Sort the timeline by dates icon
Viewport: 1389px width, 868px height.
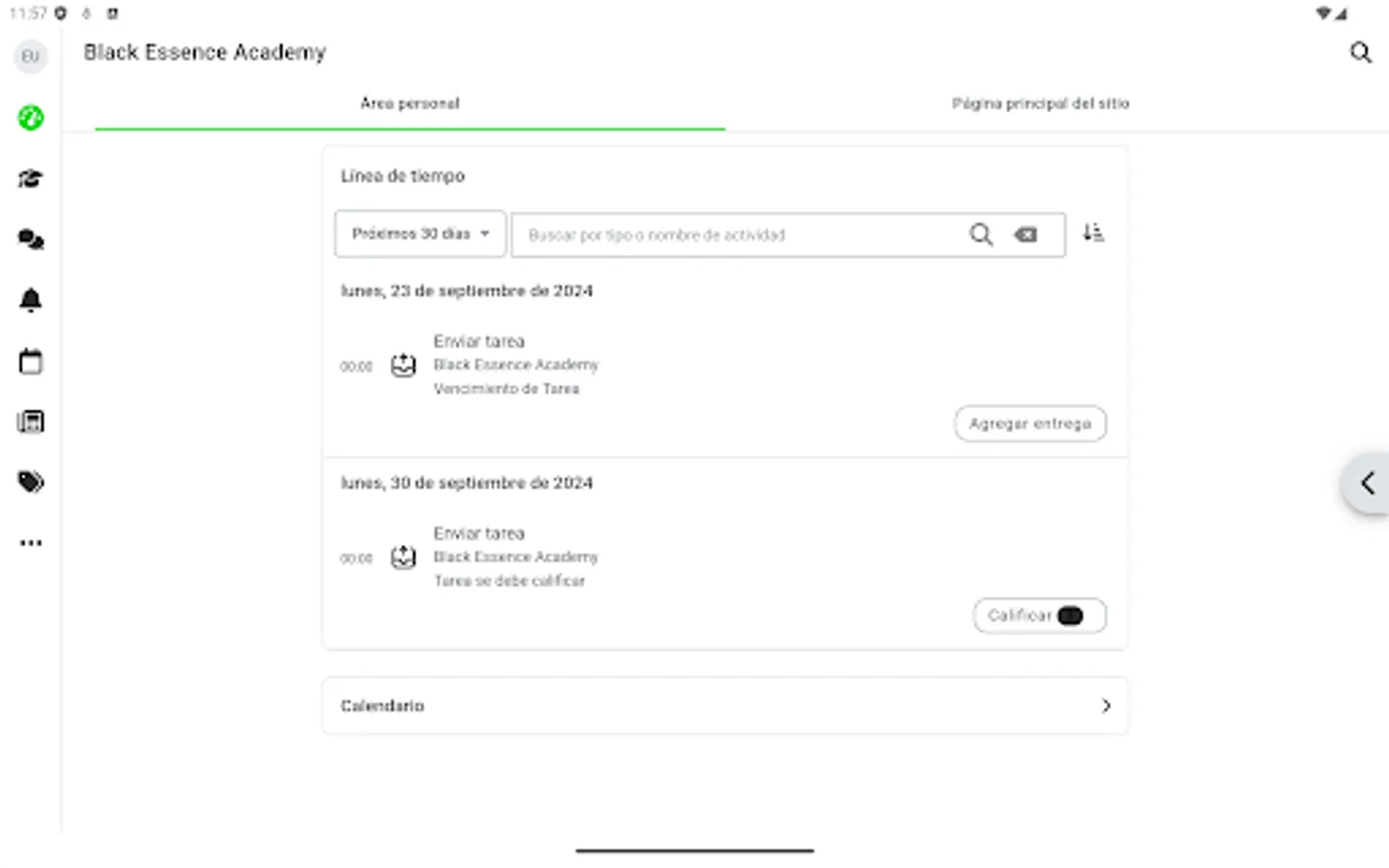[x=1093, y=232]
